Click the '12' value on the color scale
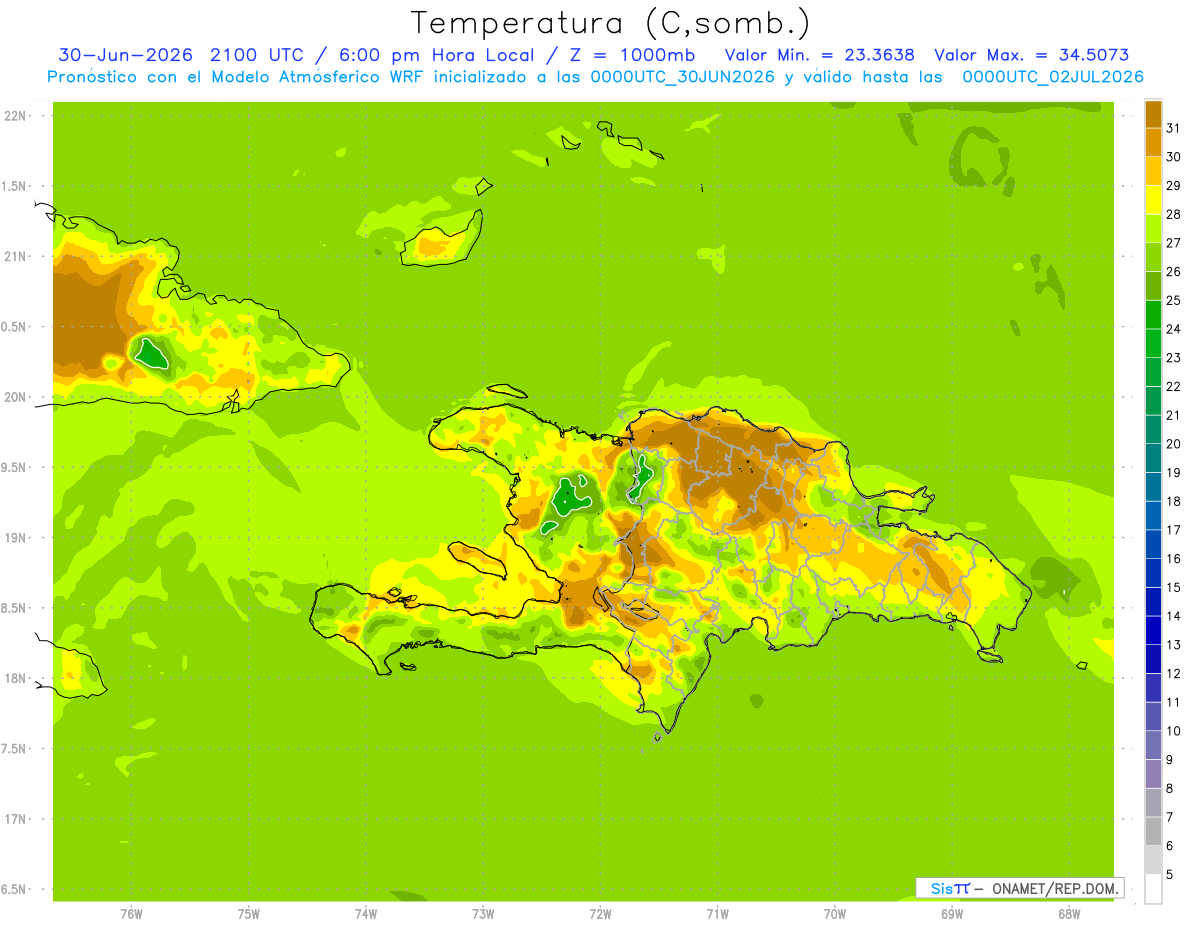This screenshot has width=1200, height=927. pyautogui.click(x=1173, y=674)
